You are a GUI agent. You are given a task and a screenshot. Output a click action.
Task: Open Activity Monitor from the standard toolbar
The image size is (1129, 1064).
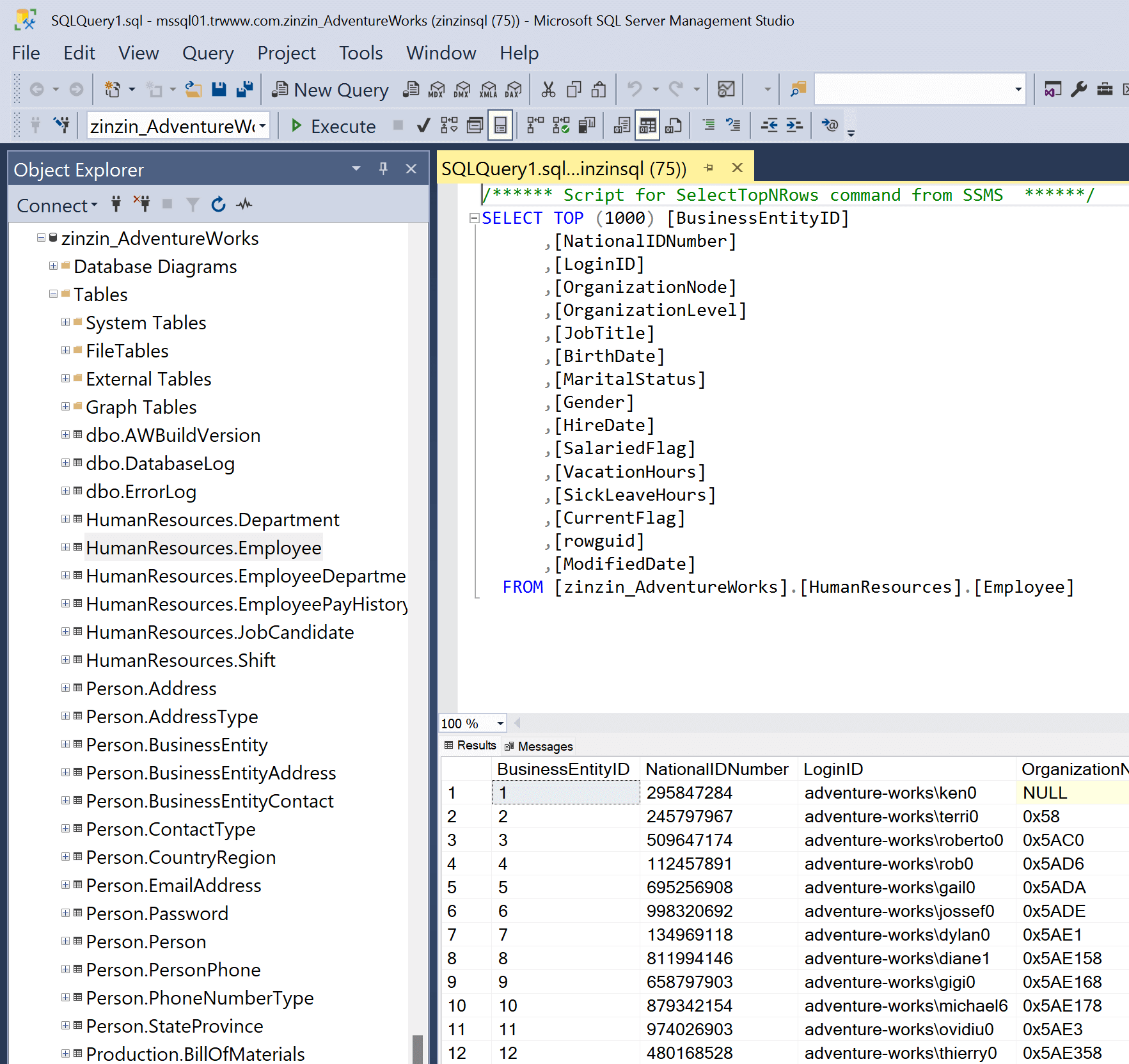pos(726,89)
